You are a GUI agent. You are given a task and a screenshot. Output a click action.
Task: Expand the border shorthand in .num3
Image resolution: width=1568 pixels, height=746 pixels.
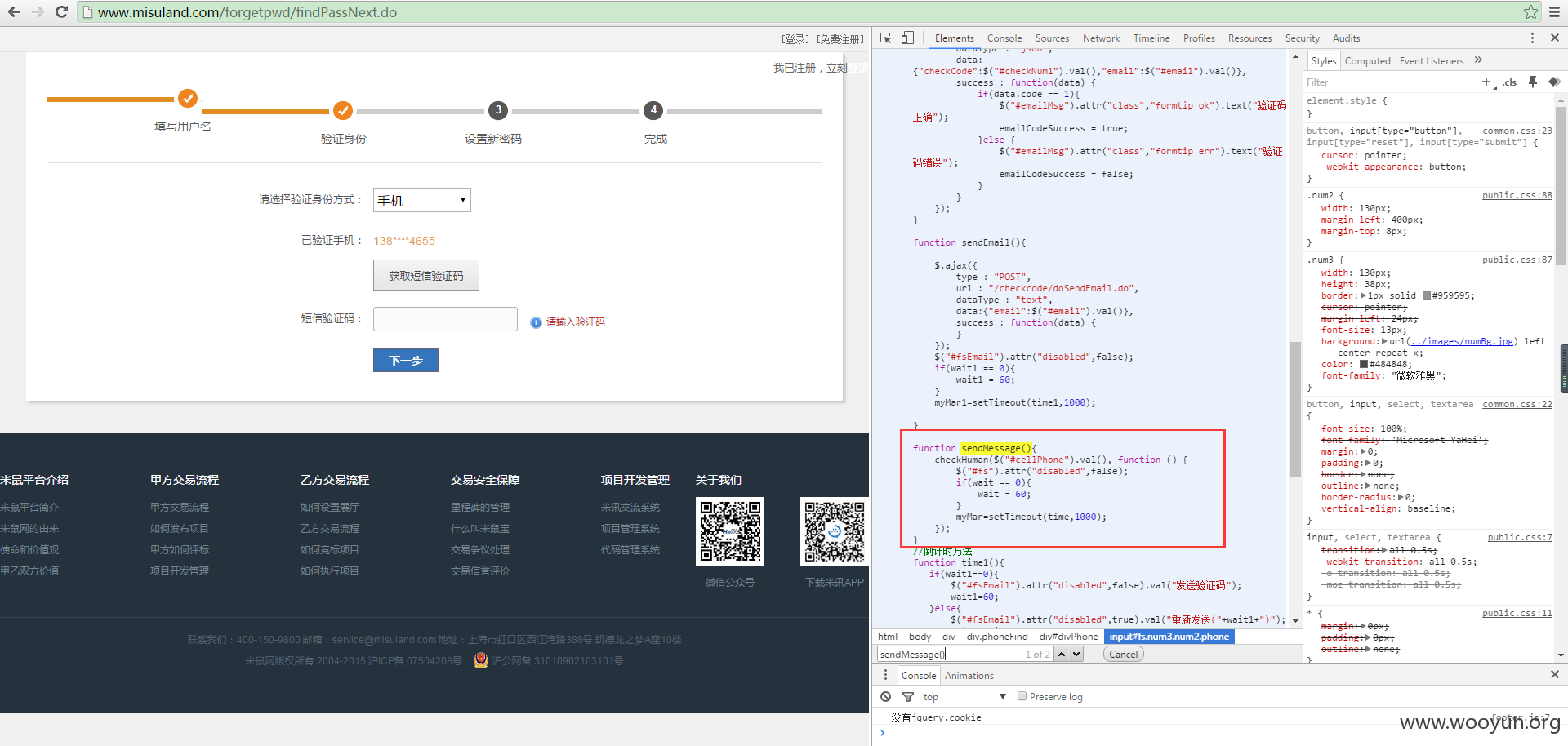click(x=1362, y=295)
